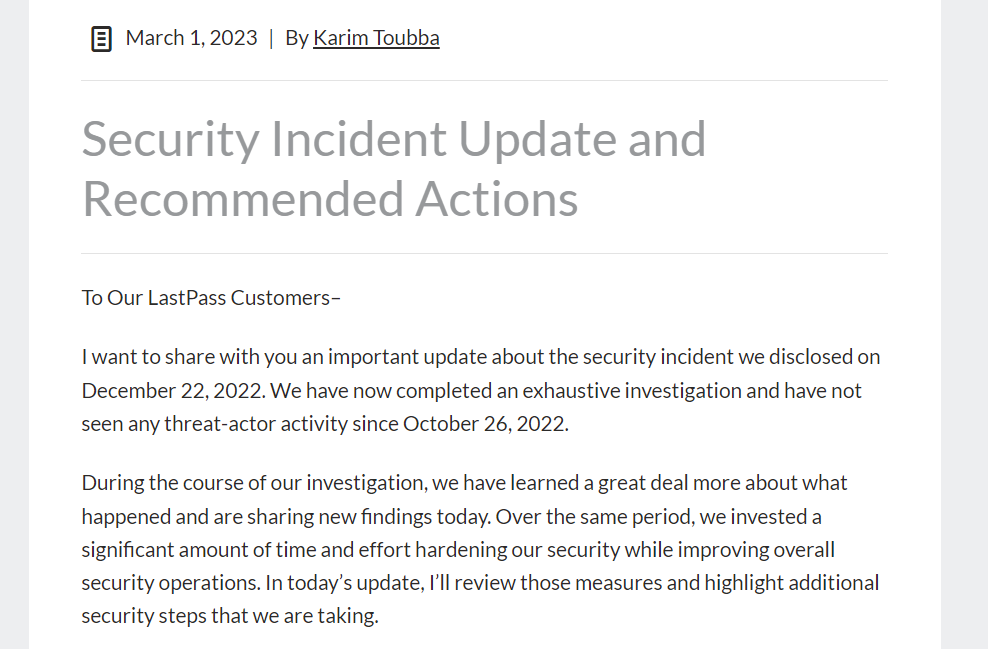Click the closing line "security steps that we are taking"

[x=230, y=615]
